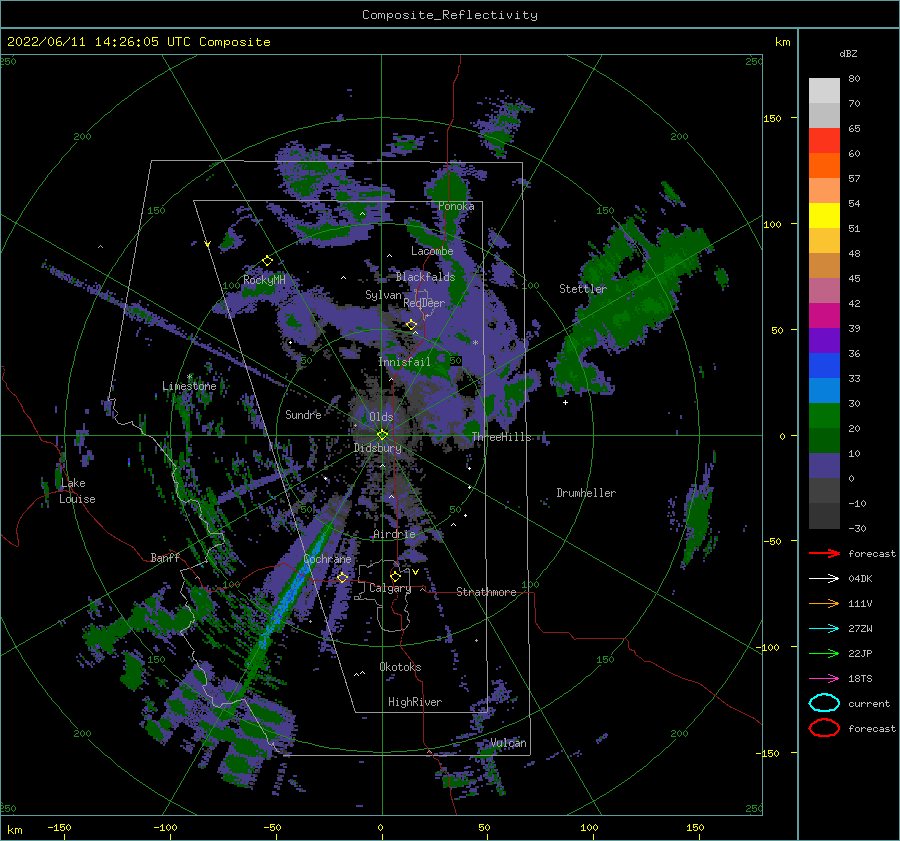Click the ThreeHills town label
The image size is (900, 841).
(502, 437)
